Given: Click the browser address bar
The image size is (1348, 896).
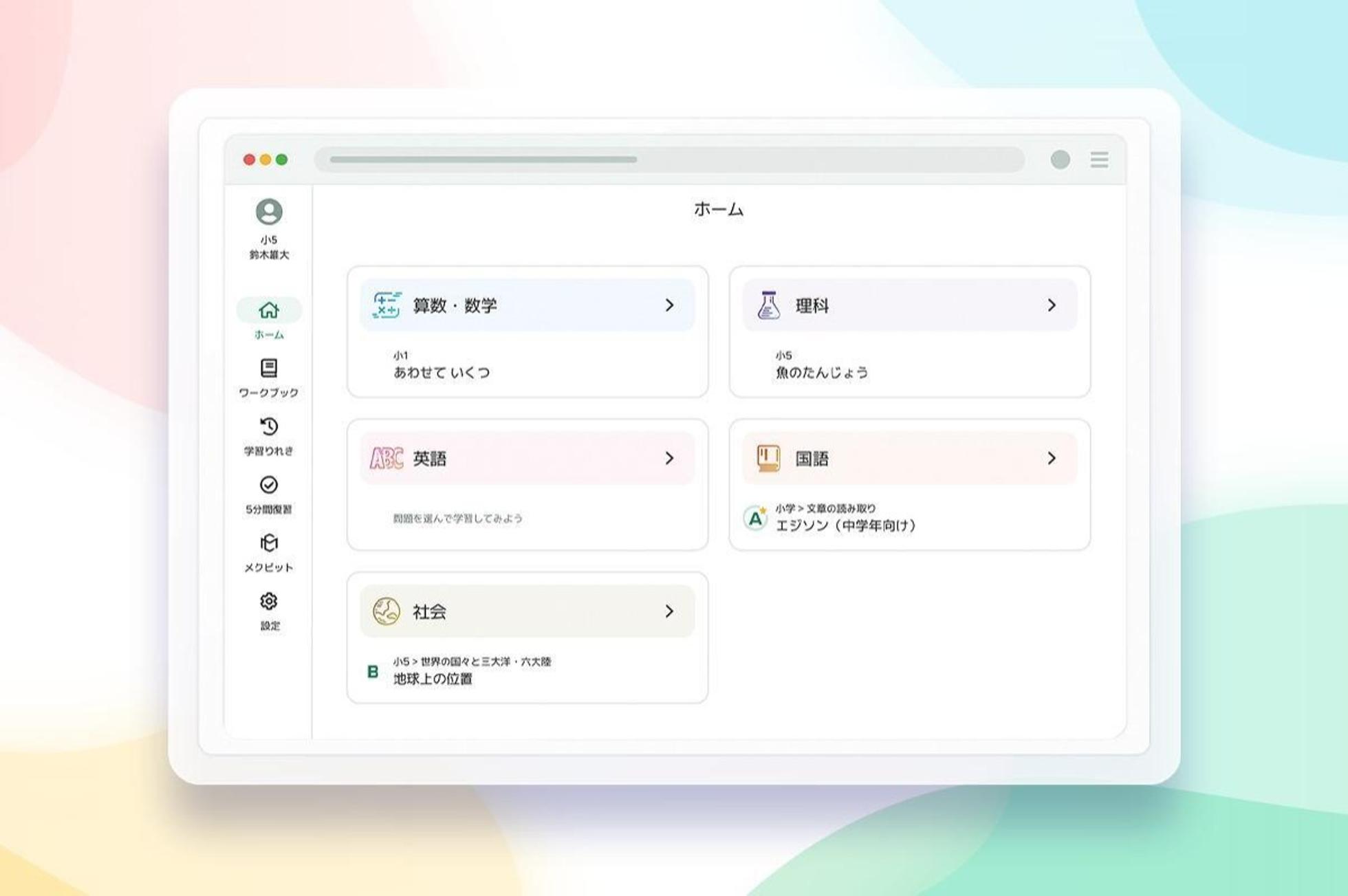Looking at the screenshot, I should click(669, 160).
